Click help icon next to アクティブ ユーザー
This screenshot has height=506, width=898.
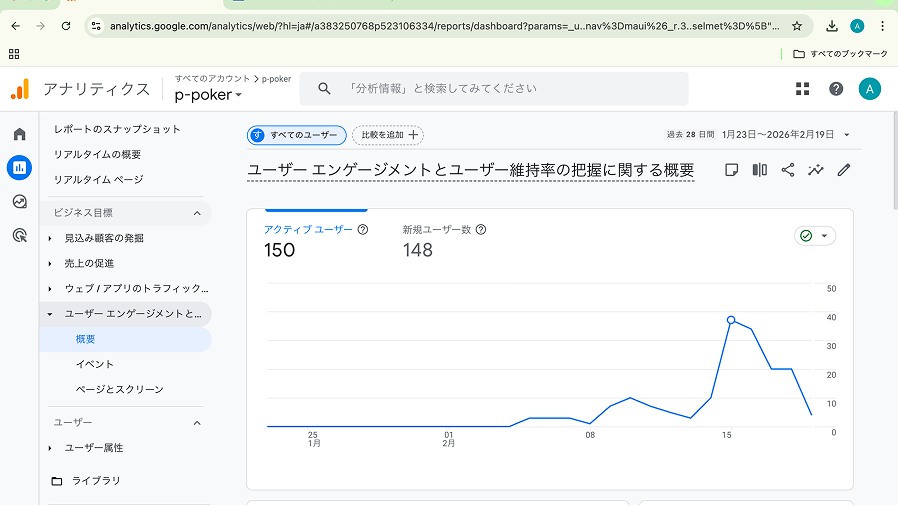[x=363, y=230]
